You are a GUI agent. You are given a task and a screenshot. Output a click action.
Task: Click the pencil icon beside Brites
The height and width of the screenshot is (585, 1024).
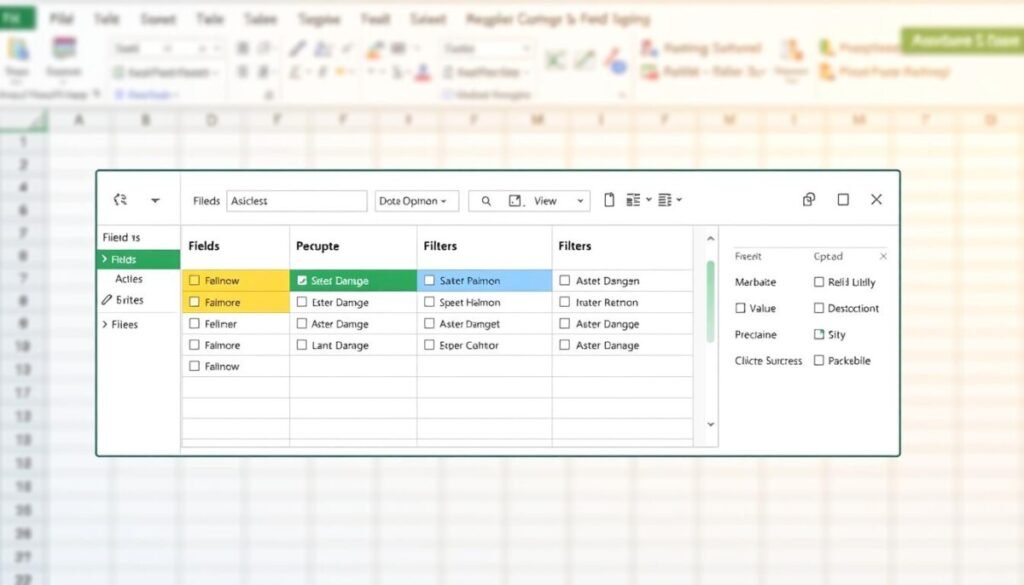(107, 300)
